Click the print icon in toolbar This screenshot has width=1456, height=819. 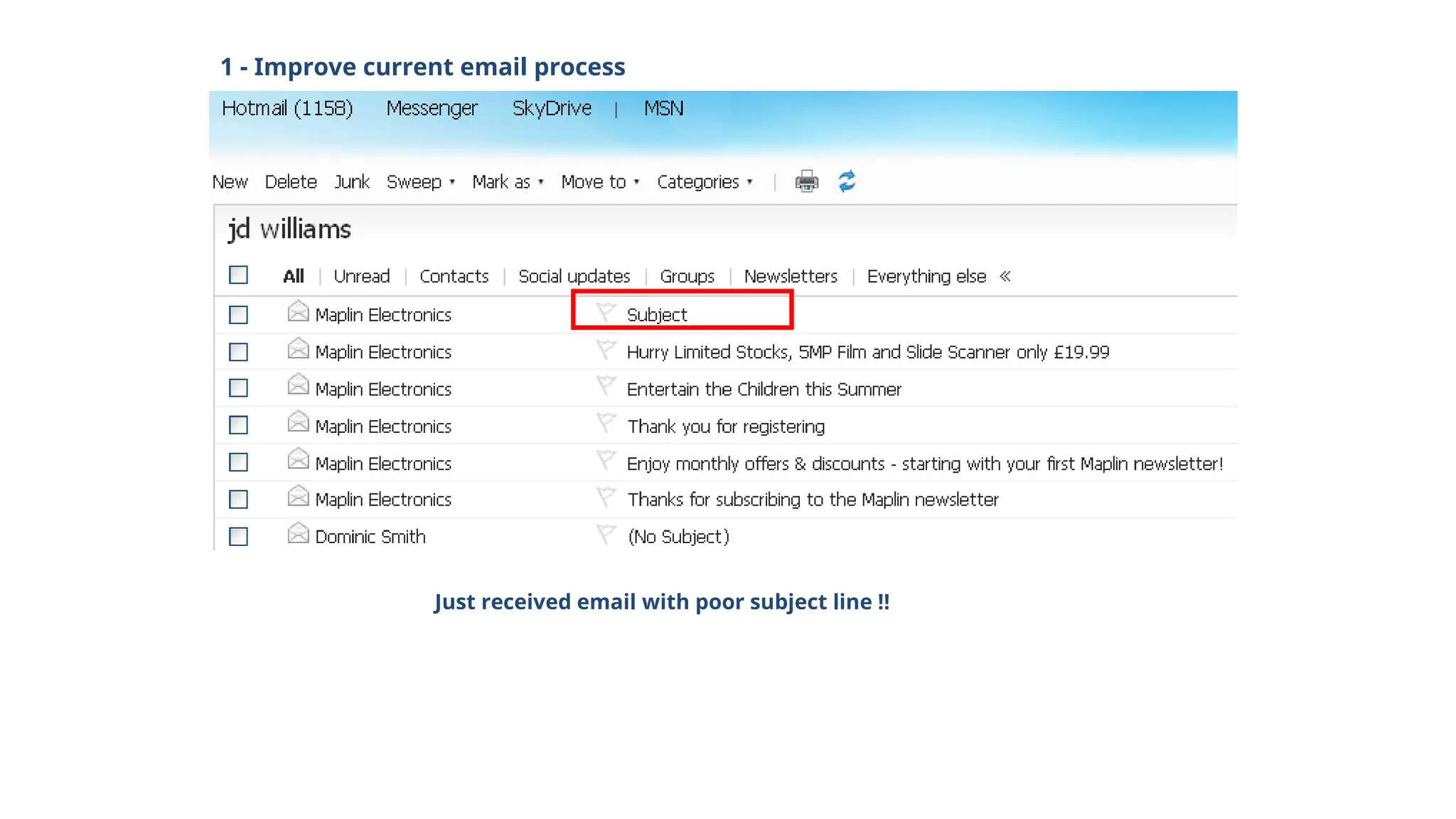click(x=806, y=181)
